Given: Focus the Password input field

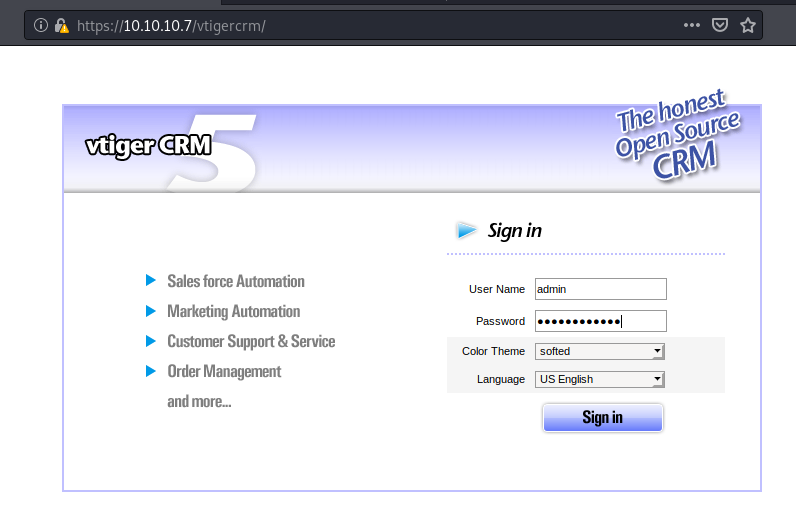Looking at the screenshot, I should (x=601, y=321).
